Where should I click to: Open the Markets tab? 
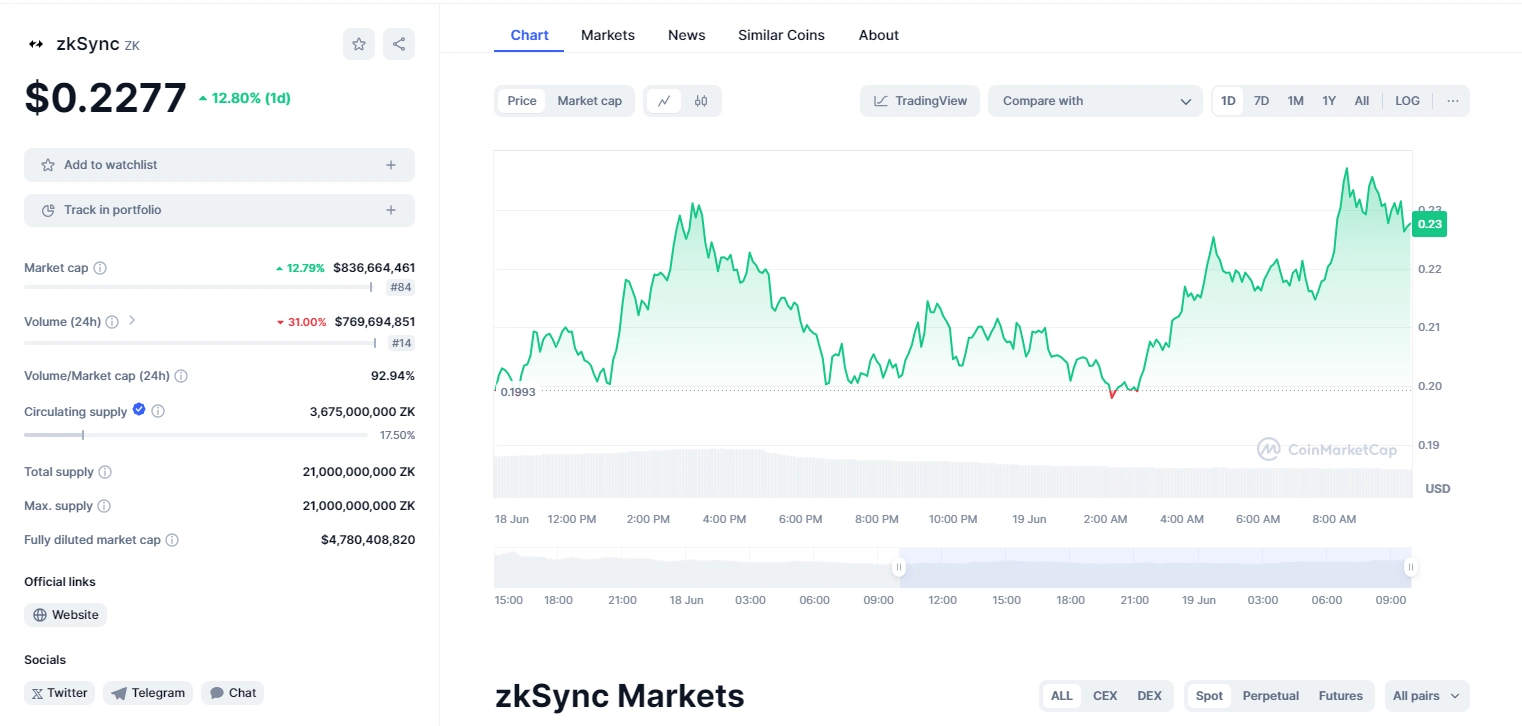608,35
